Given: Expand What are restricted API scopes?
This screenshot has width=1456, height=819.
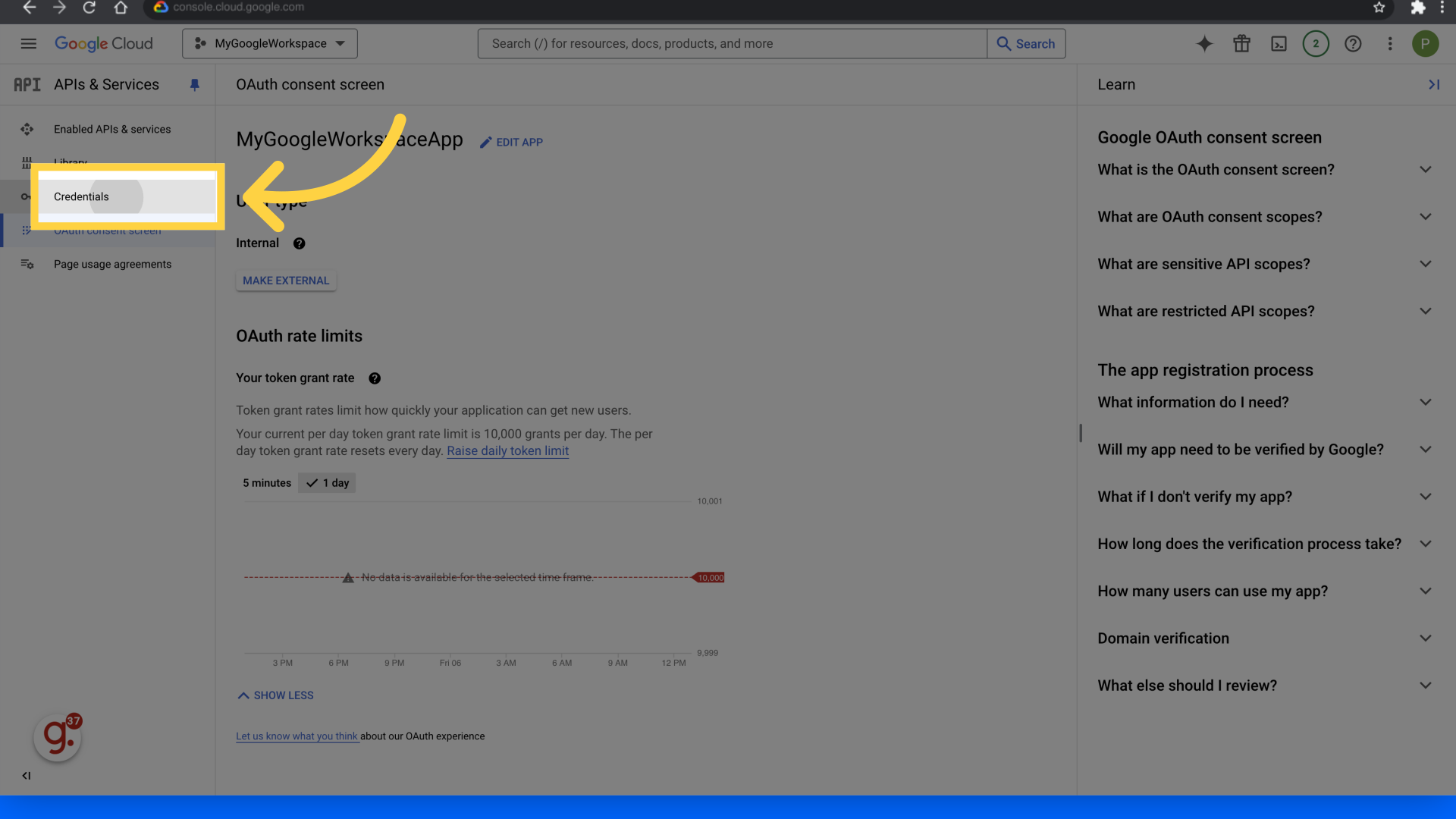Looking at the screenshot, I should tap(1265, 312).
